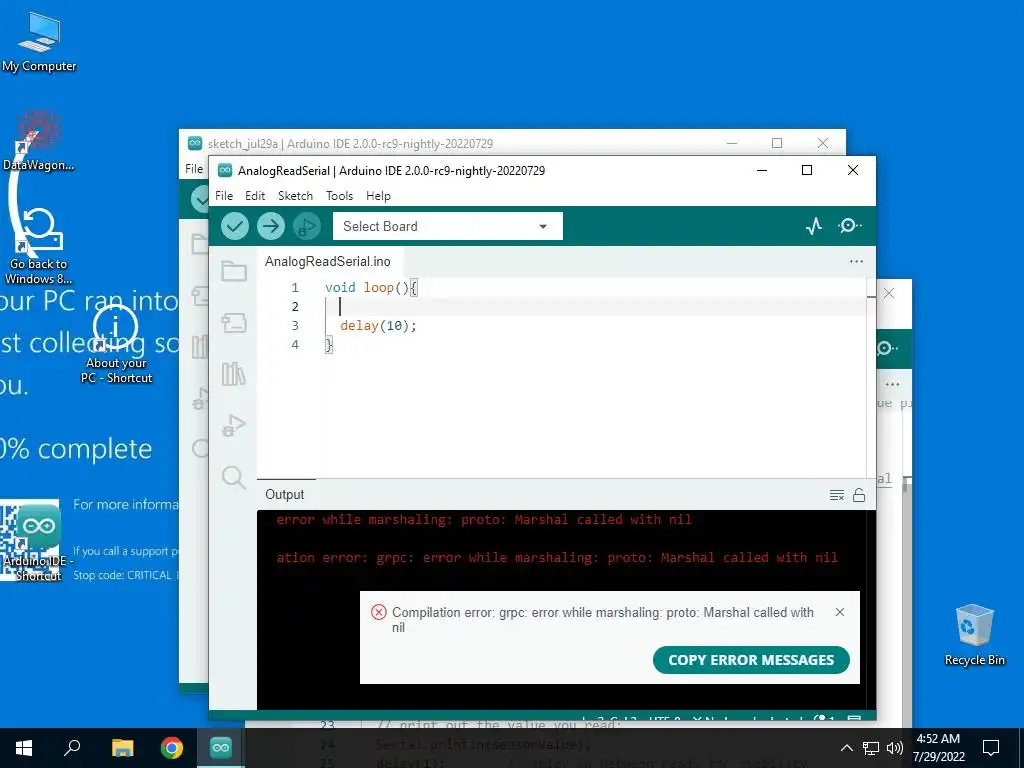Screen dimensions: 1024x768
Task: Open About your PC shortcut
Action: click(x=116, y=344)
